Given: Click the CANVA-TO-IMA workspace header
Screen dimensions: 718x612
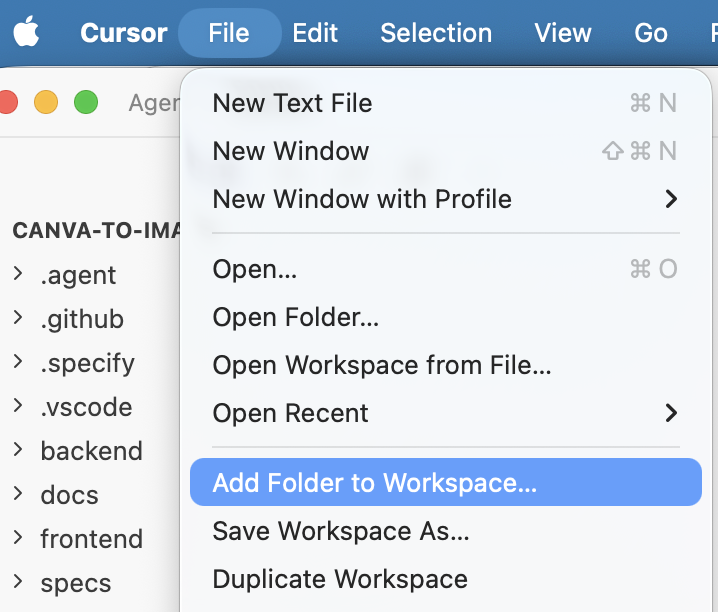Looking at the screenshot, I should coord(96,230).
